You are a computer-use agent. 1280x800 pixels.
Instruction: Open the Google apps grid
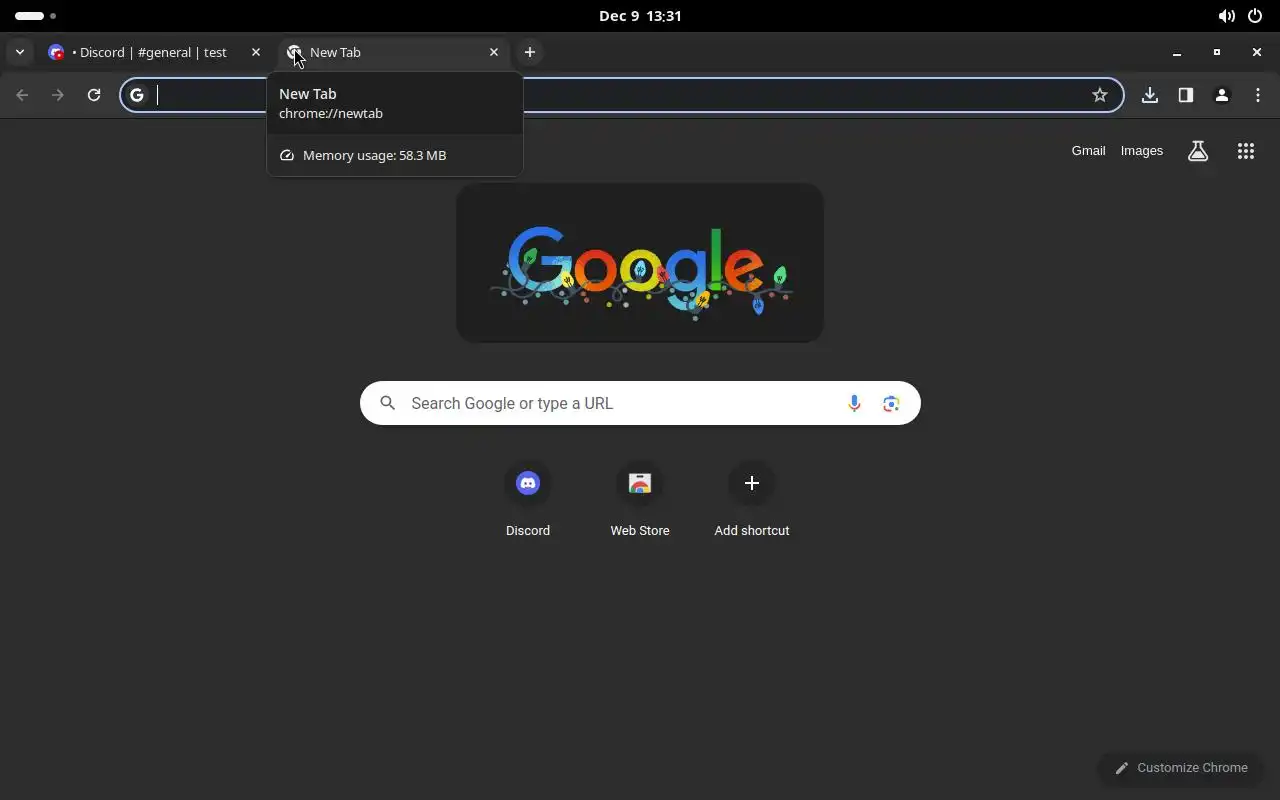pos(1246,151)
